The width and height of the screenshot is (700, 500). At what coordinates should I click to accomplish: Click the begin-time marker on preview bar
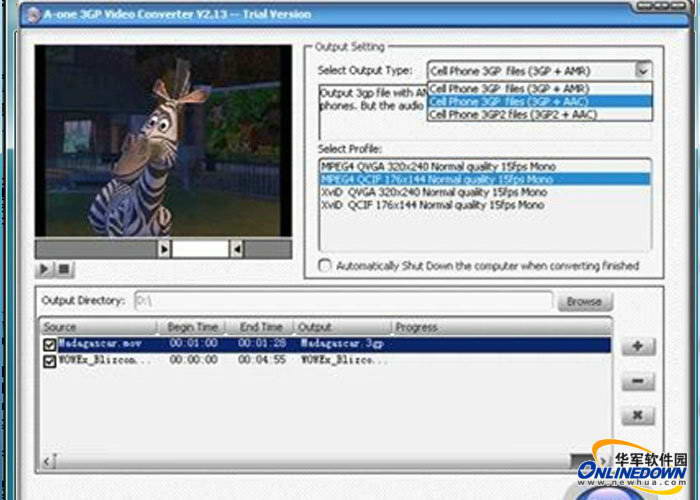(x=164, y=249)
